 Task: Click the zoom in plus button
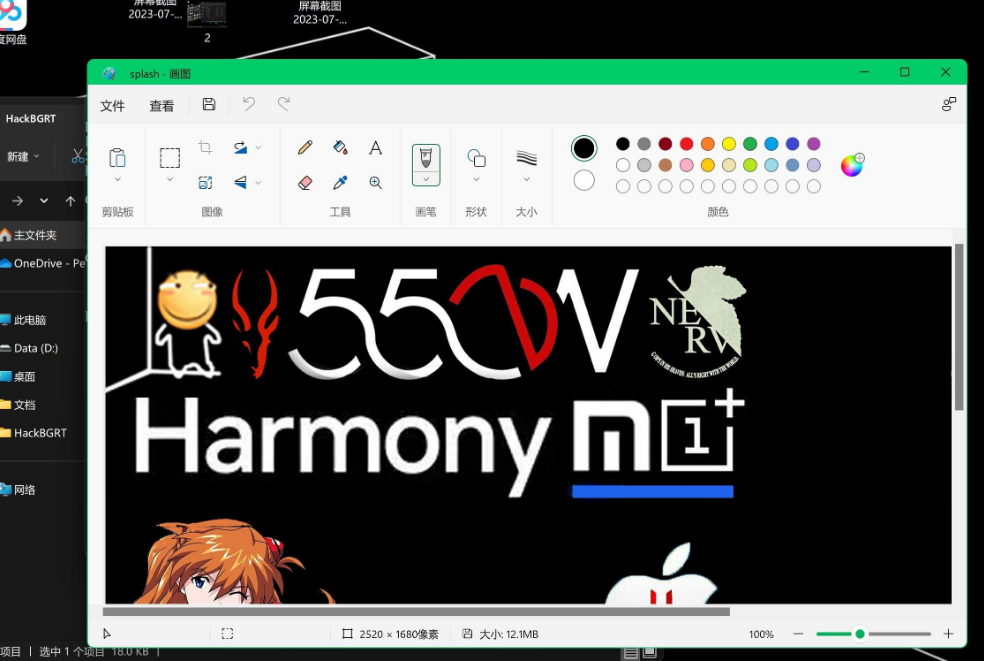(x=948, y=634)
